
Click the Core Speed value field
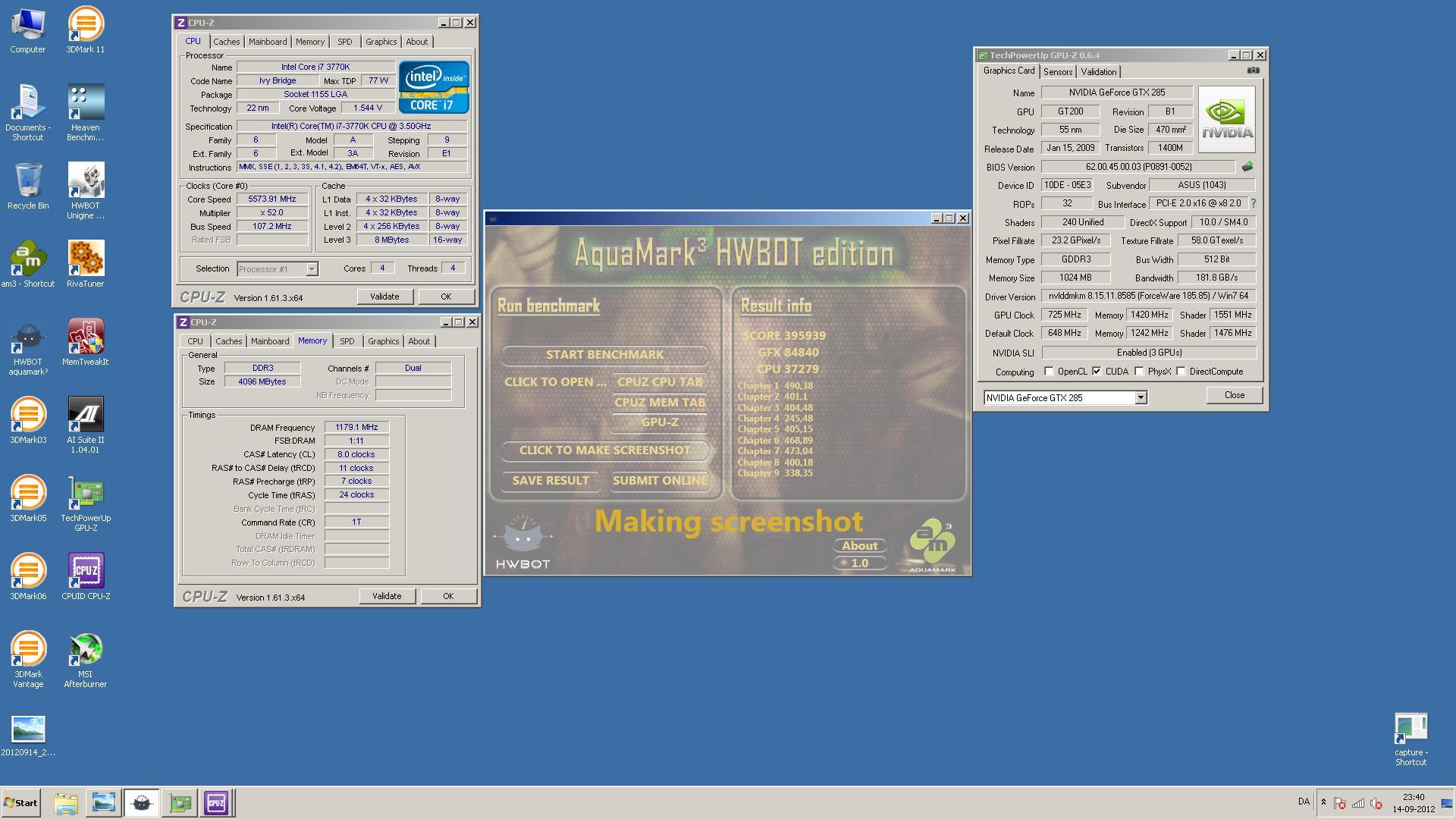(x=271, y=199)
